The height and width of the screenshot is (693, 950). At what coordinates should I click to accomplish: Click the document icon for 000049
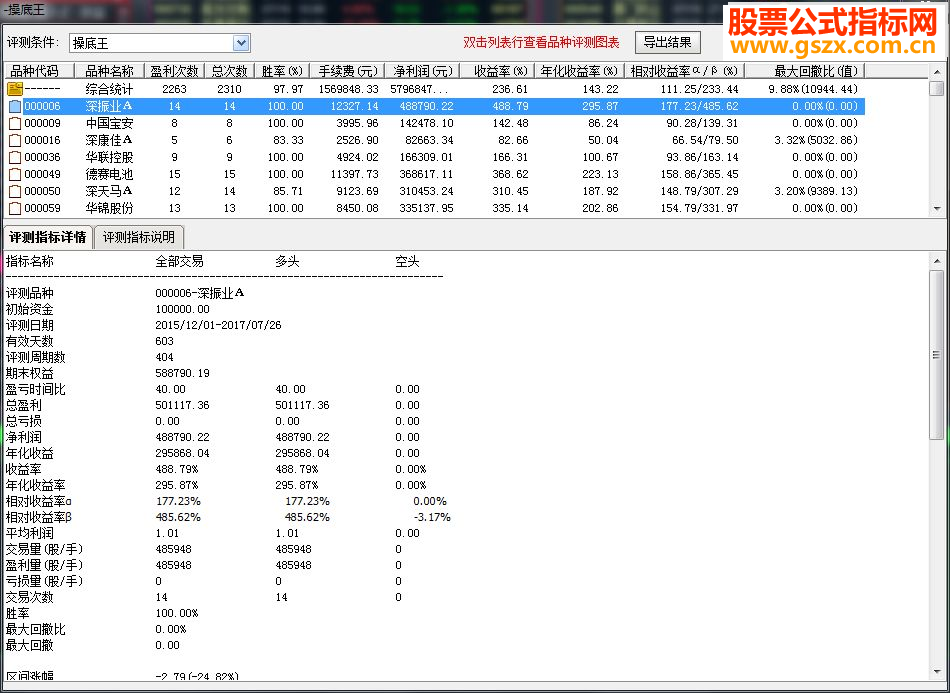pyautogui.click(x=15, y=174)
